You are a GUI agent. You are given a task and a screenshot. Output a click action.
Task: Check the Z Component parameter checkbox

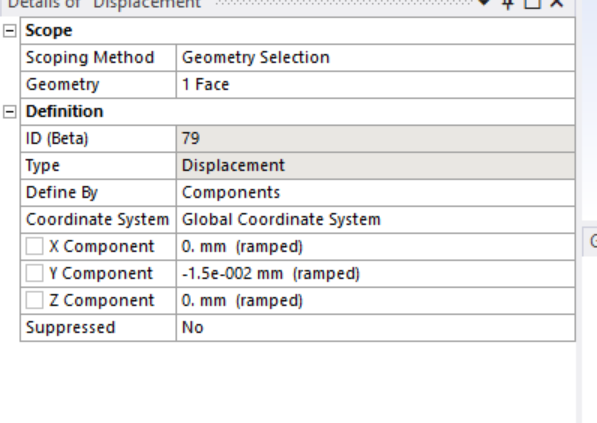point(34,300)
